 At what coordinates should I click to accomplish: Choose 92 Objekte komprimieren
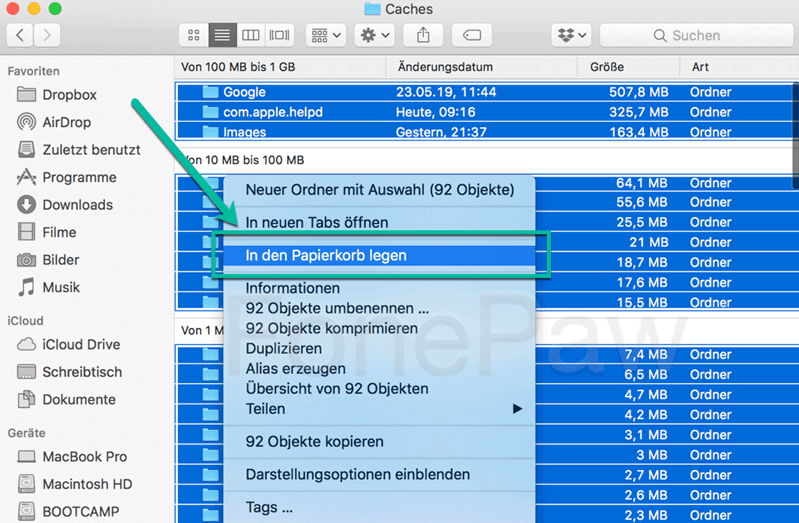click(x=380, y=328)
